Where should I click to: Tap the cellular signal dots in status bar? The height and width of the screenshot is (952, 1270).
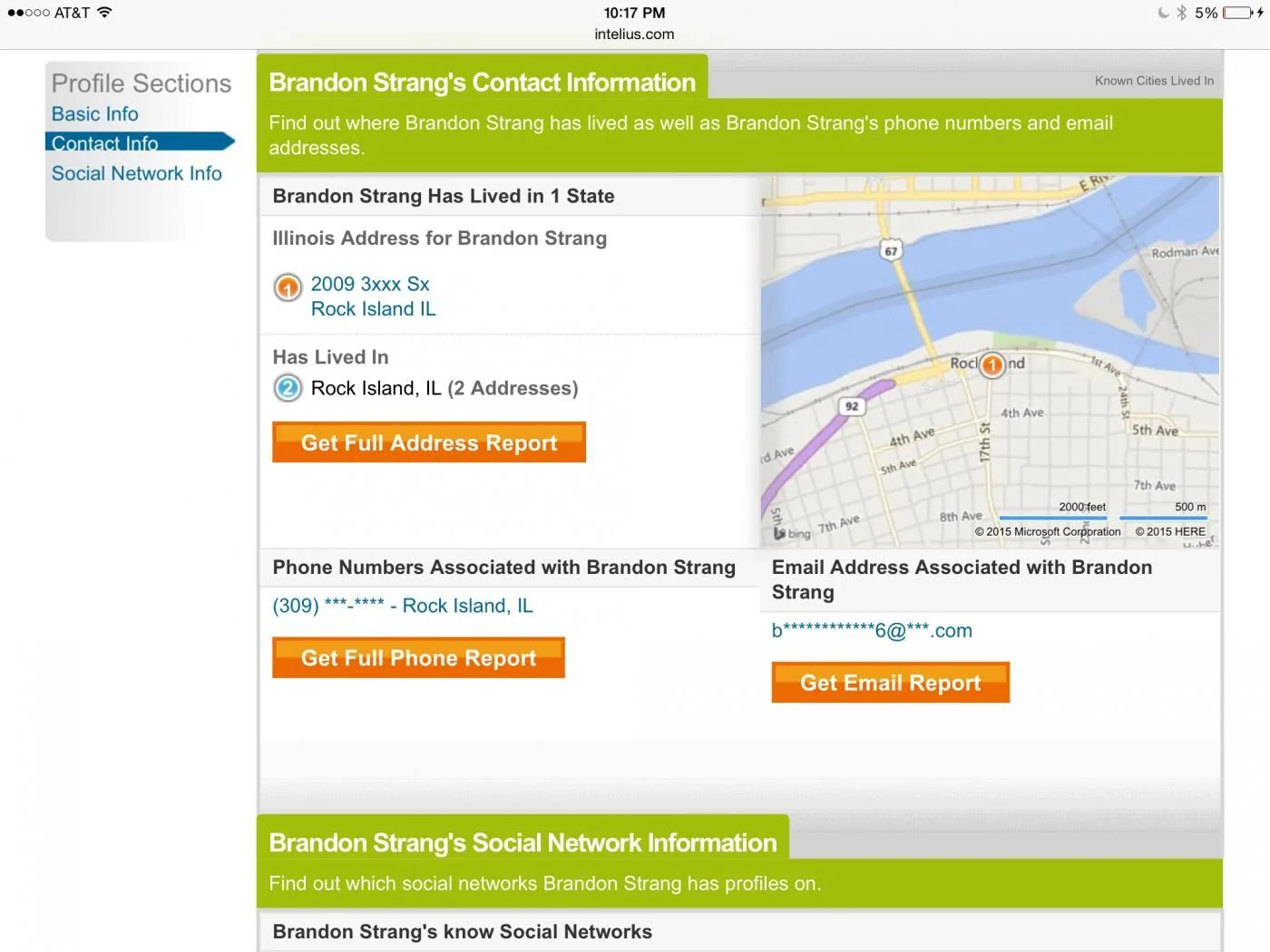click(x=28, y=13)
